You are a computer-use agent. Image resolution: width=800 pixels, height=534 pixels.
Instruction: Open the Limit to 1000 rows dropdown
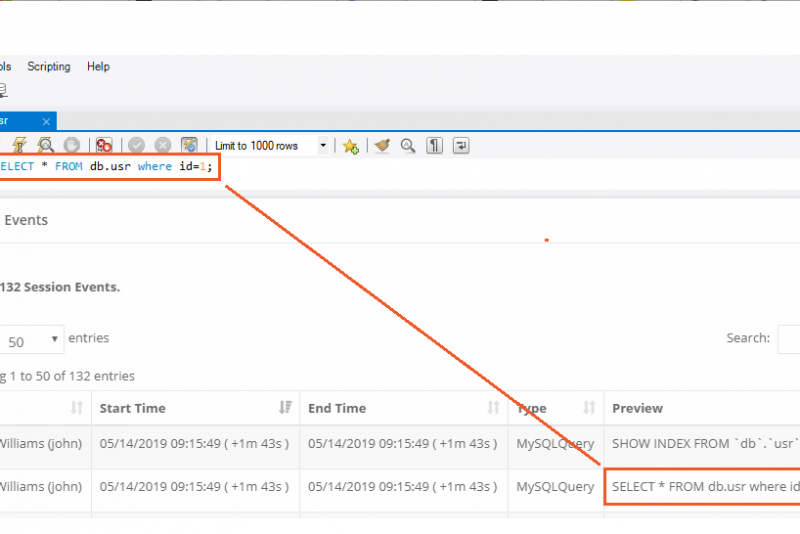(x=323, y=146)
